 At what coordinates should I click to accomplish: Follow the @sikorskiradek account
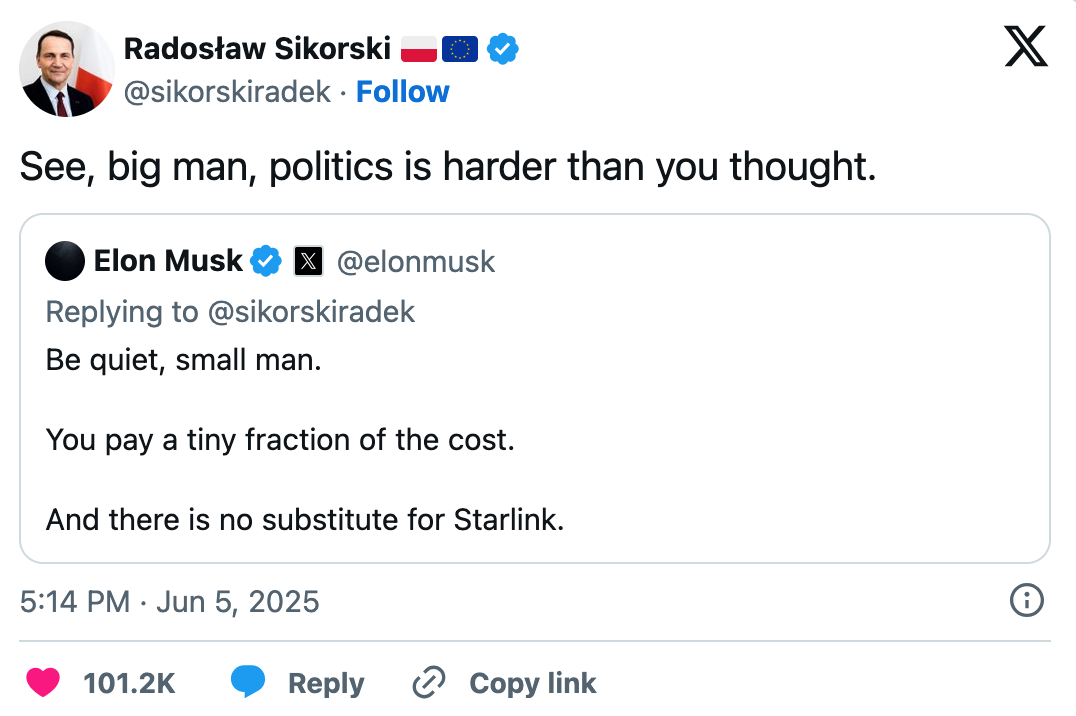coord(403,92)
